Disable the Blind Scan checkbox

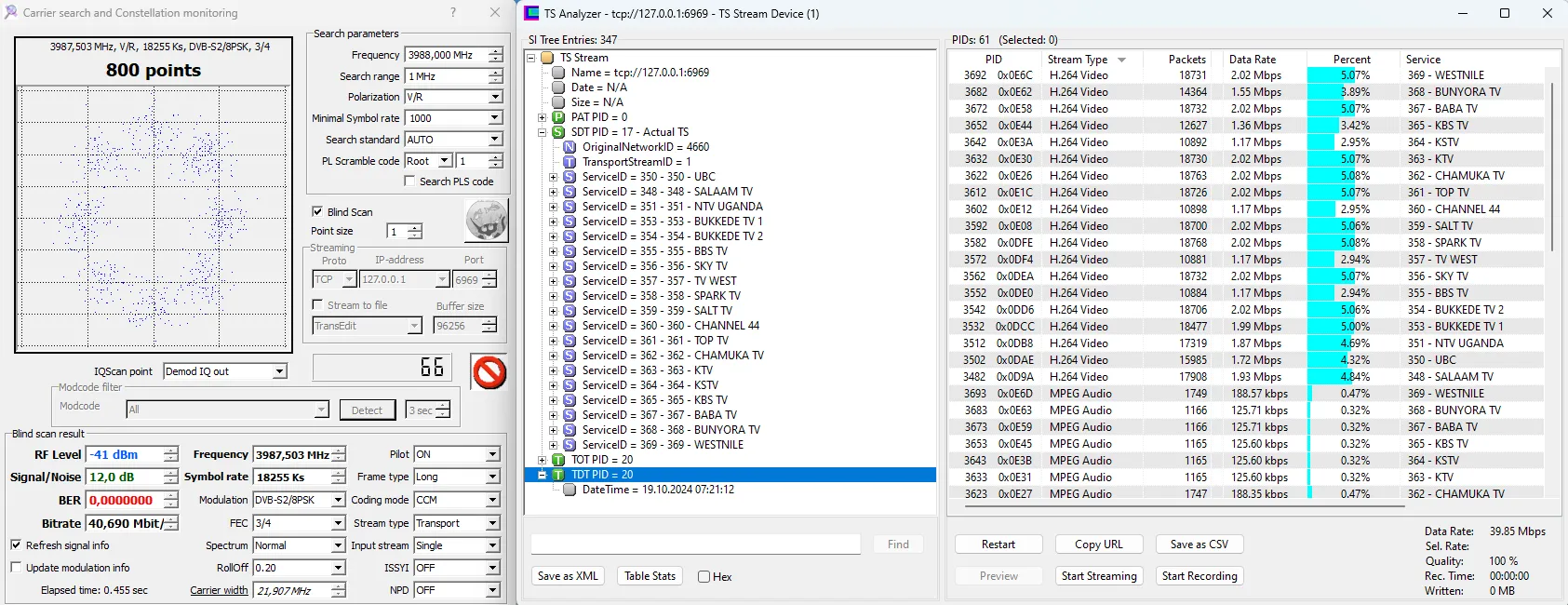tap(317, 211)
